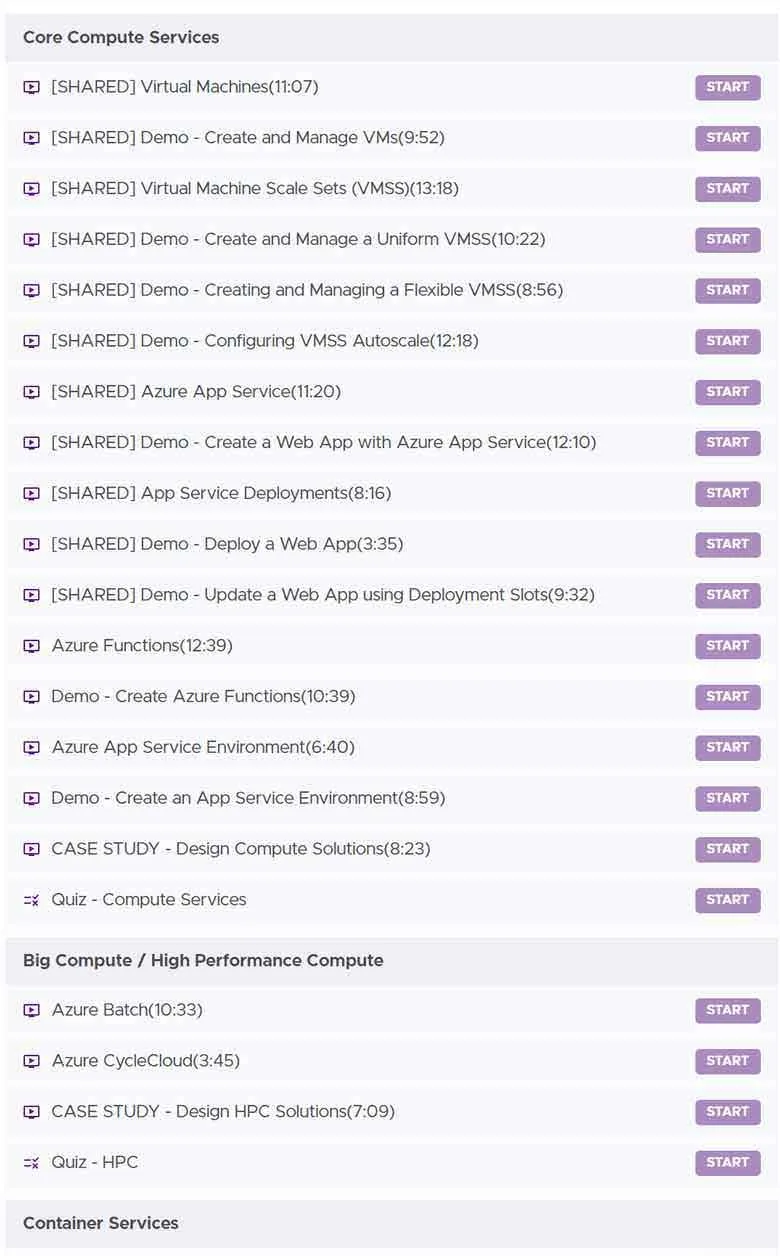Click video icon for Configuring VMSS Autoscale demo
This screenshot has width=780, height=1256.
pos(31,342)
